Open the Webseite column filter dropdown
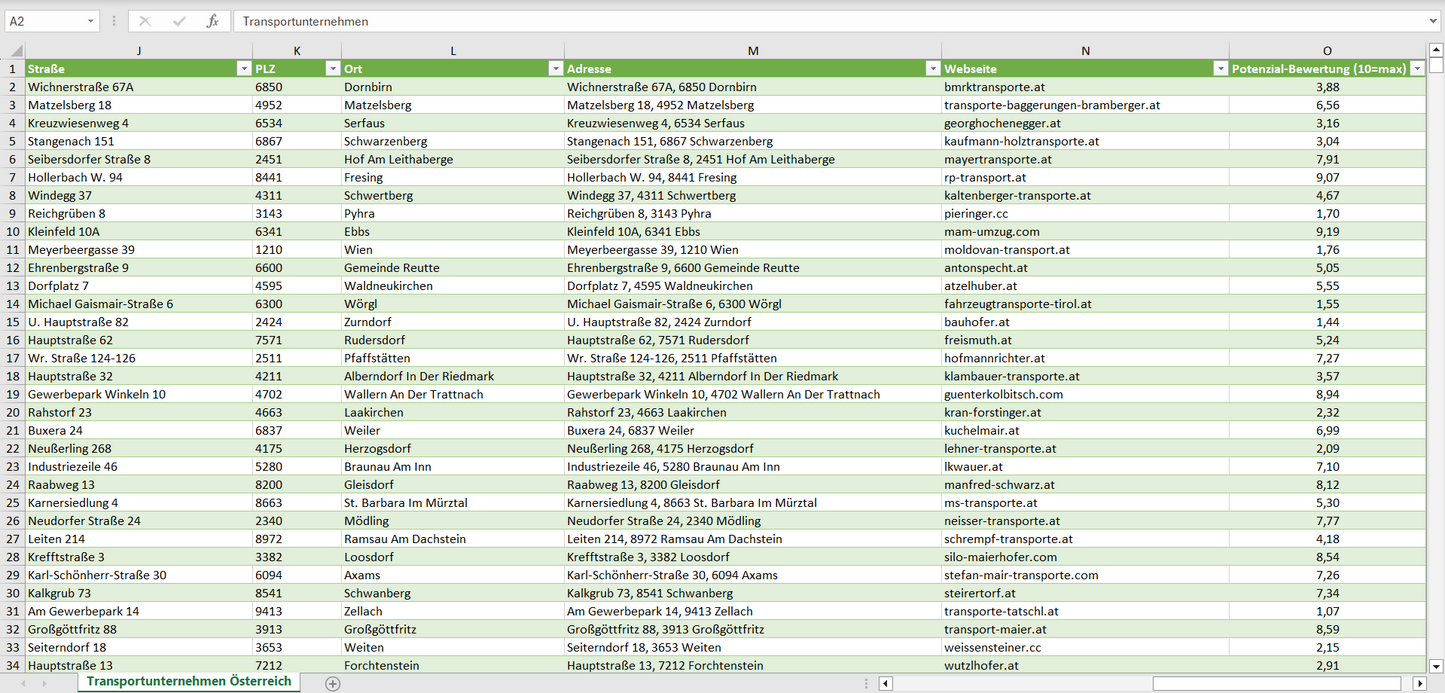 point(1220,69)
